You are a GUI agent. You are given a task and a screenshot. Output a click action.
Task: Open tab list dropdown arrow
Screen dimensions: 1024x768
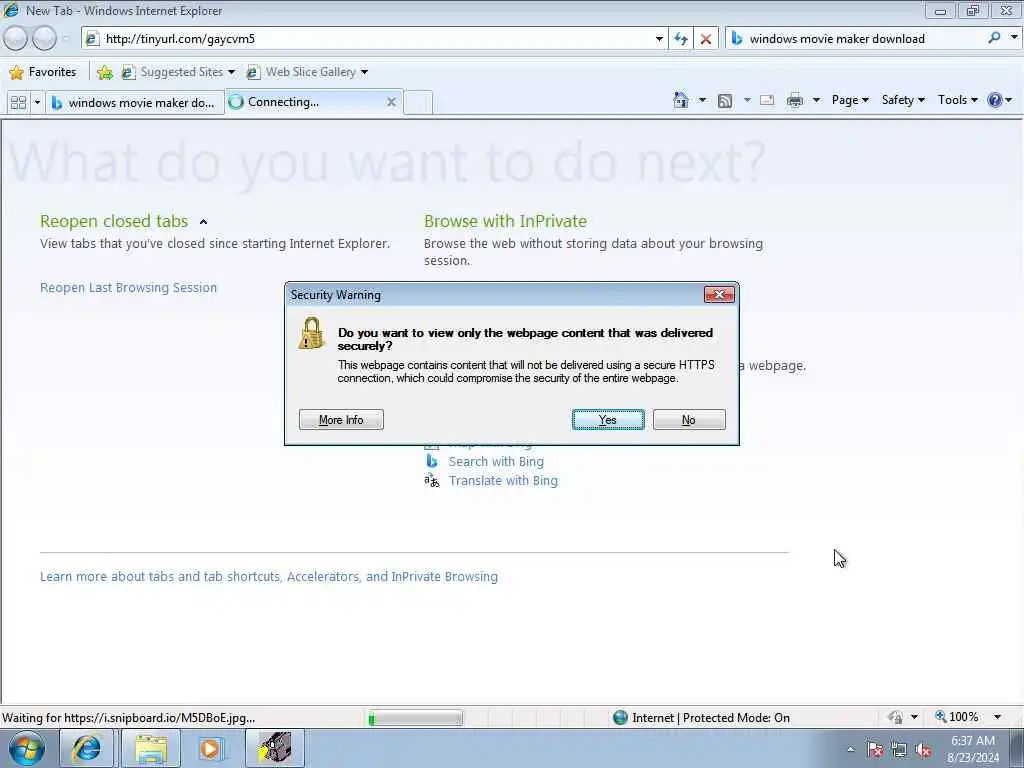(x=37, y=103)
